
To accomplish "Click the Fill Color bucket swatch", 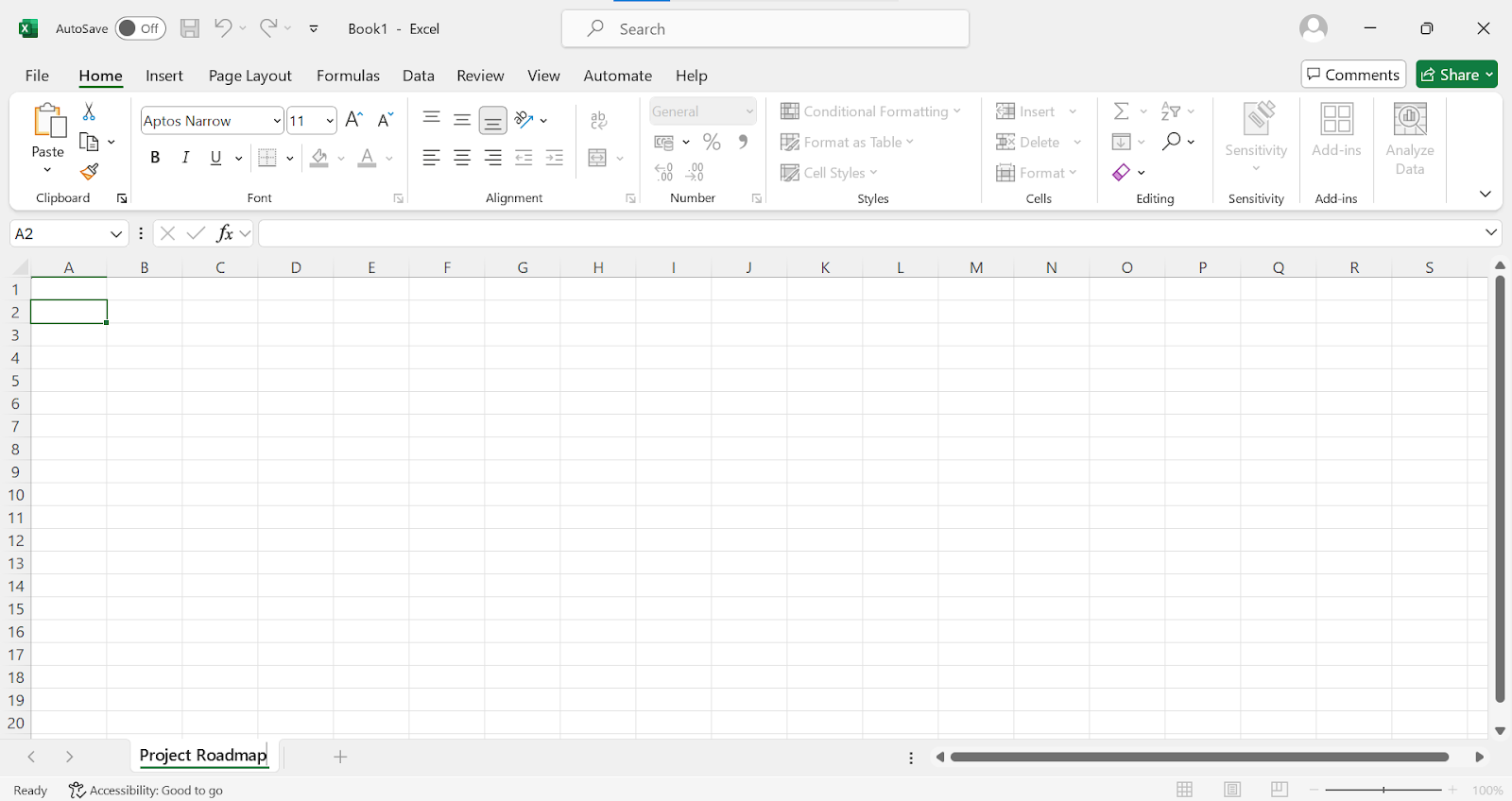I will click(x=319, y=158).
